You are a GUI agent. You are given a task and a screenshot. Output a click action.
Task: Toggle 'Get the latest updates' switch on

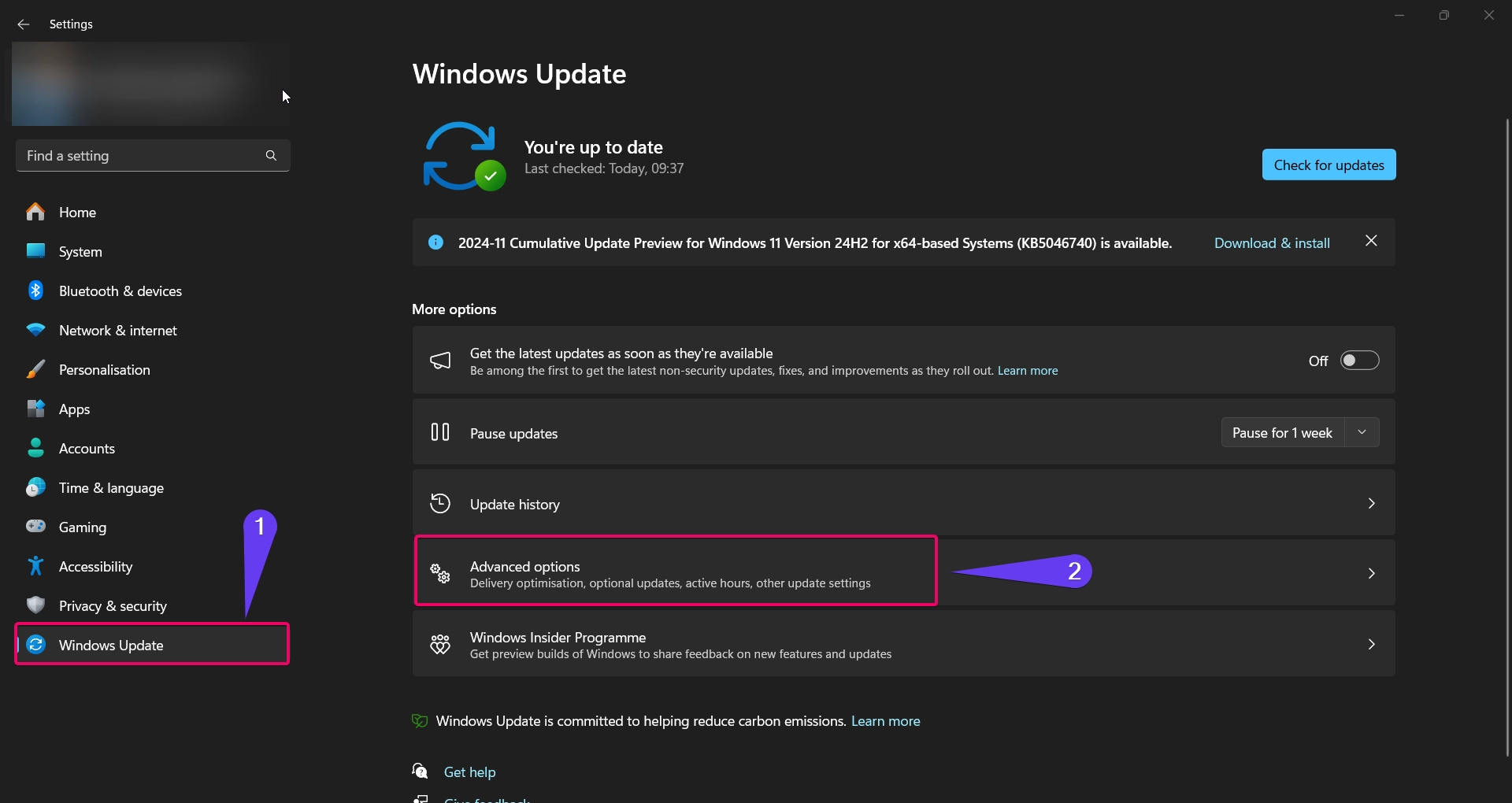1360,361
